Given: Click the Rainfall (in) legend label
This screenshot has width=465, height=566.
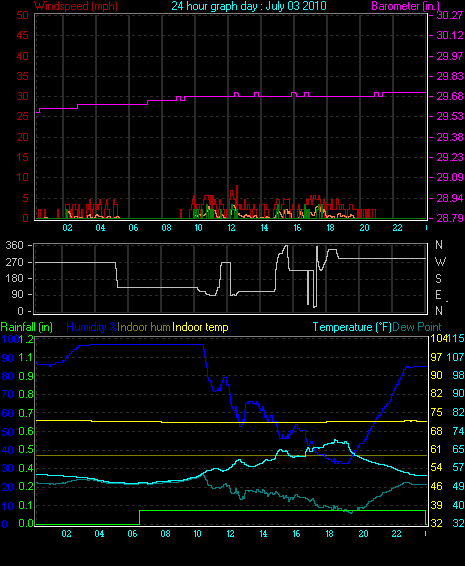Looking at the screenshot, I should (27, 327).
